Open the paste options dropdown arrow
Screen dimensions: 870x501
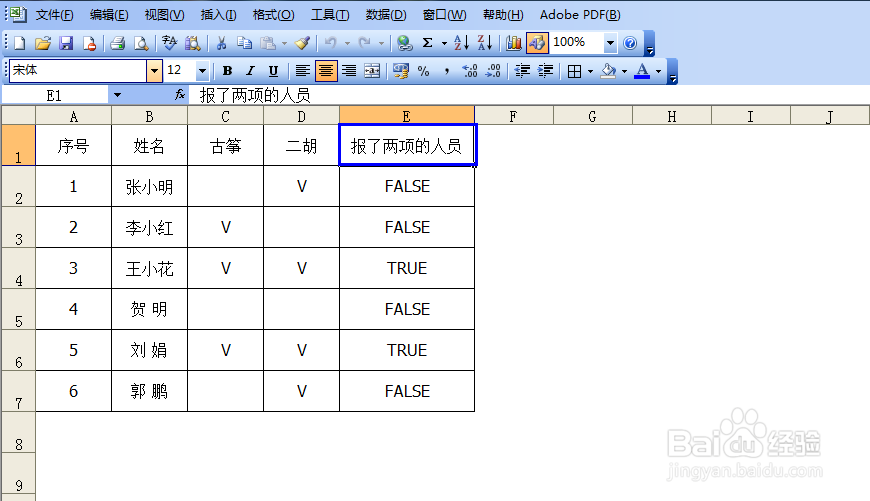pos(284,43)
